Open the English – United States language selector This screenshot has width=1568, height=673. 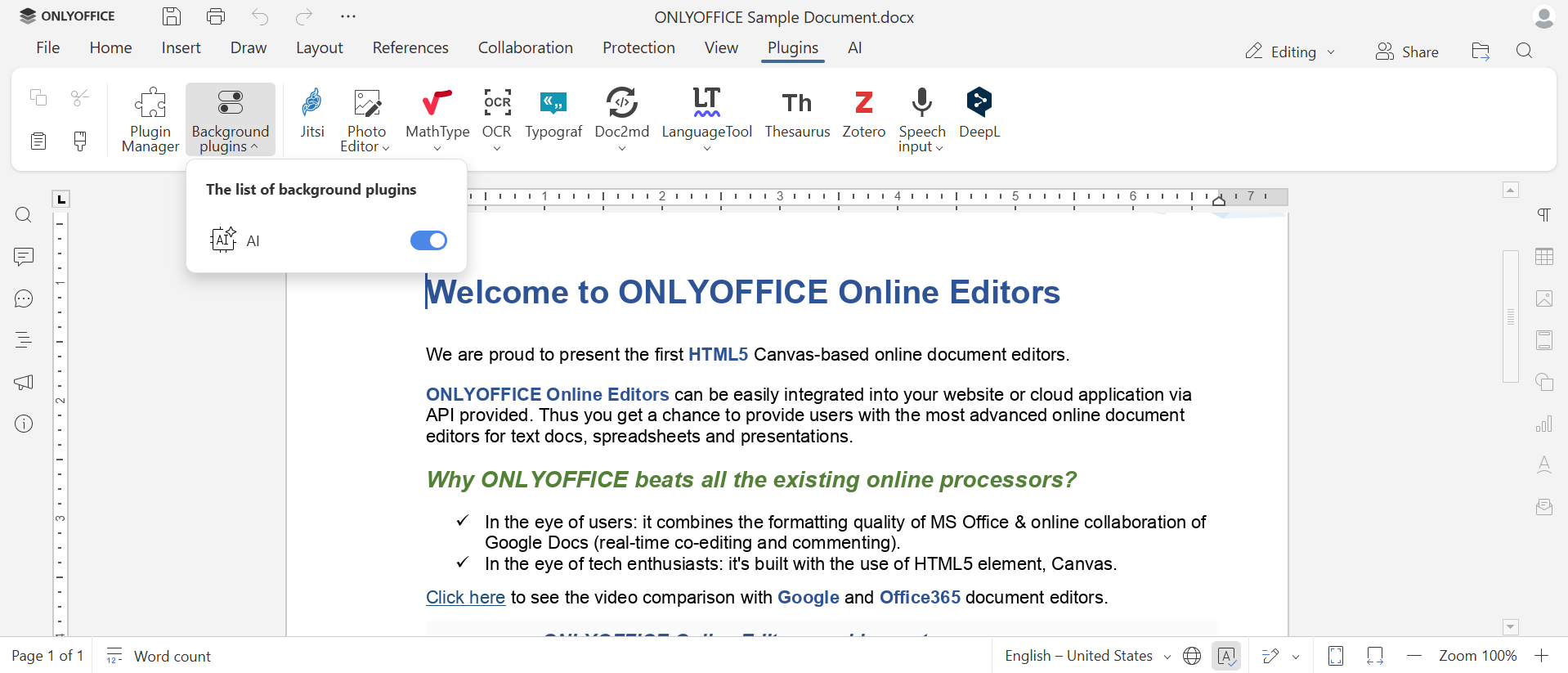[1087, 656]
